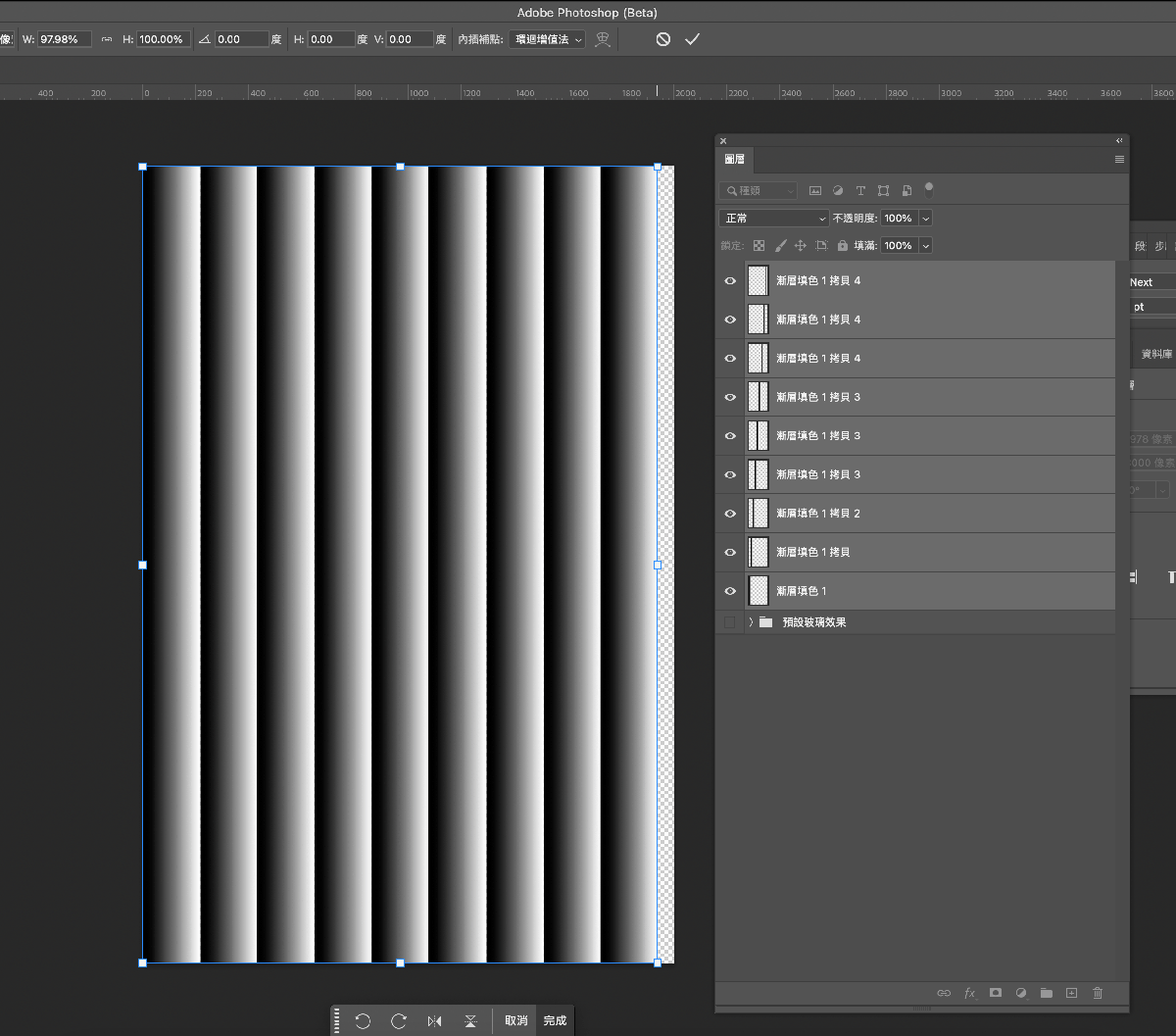Open the 種類 filter type dropdown
This screenshot has width=1176, height=1036.
click(759, 190)
